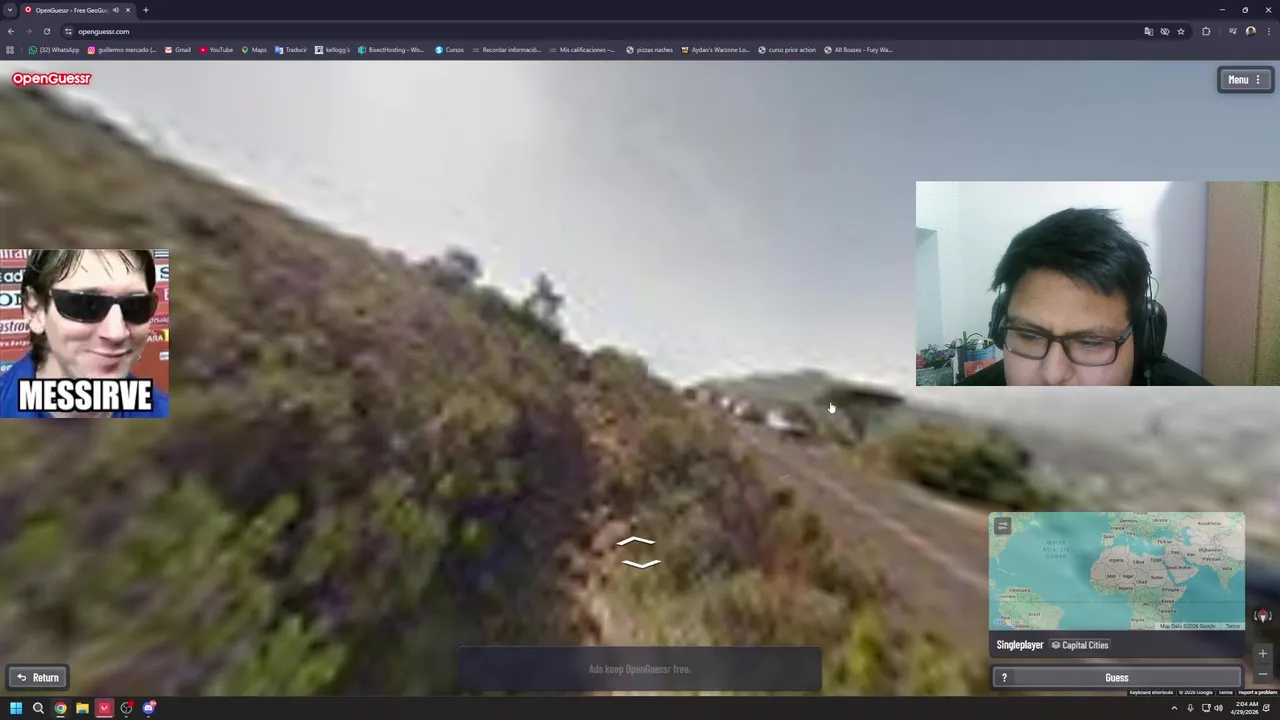1280x720 pixels.
Task: Open WhatsApp bookmark
Action: (x=54, y=50)
